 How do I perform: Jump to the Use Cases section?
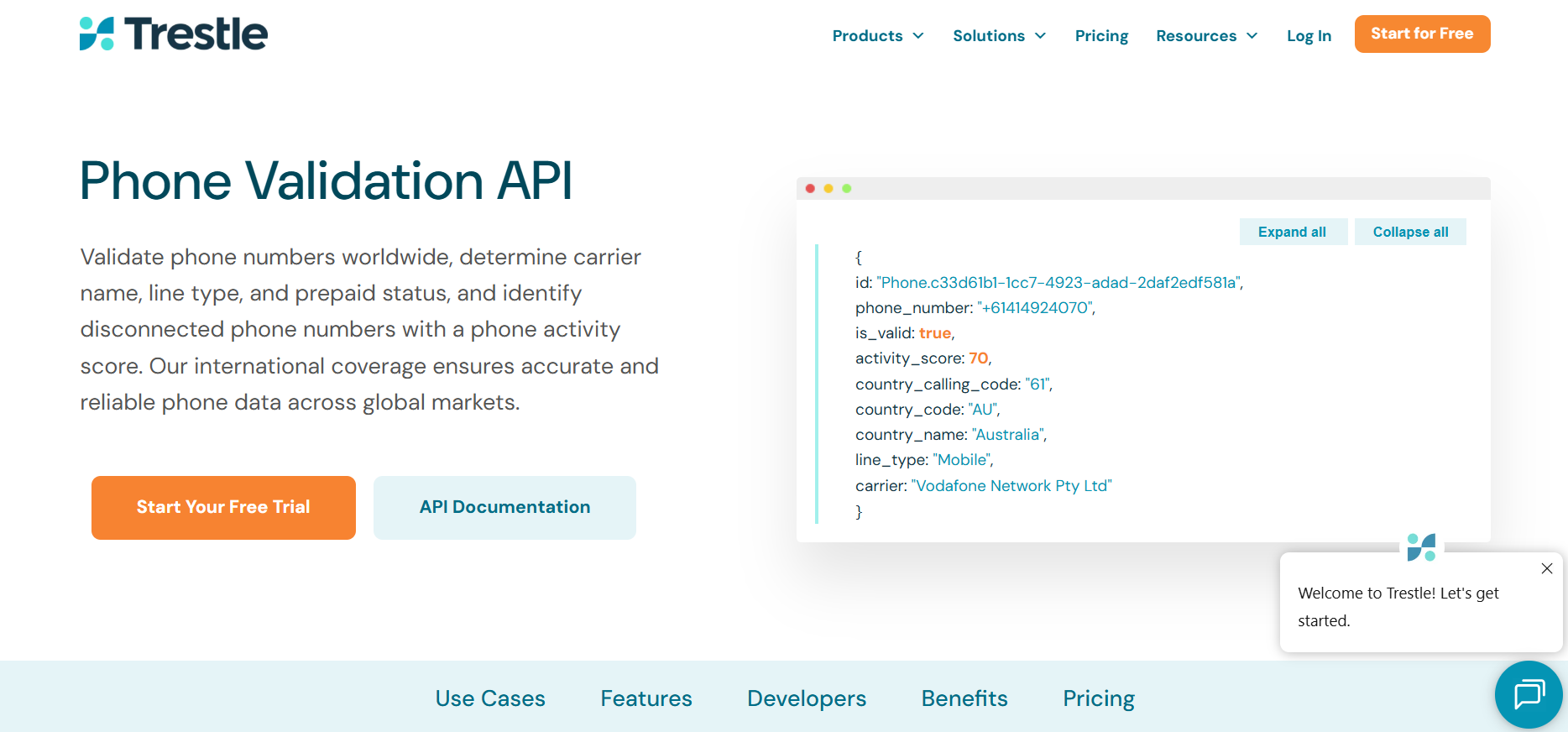(x=490, y=698)
